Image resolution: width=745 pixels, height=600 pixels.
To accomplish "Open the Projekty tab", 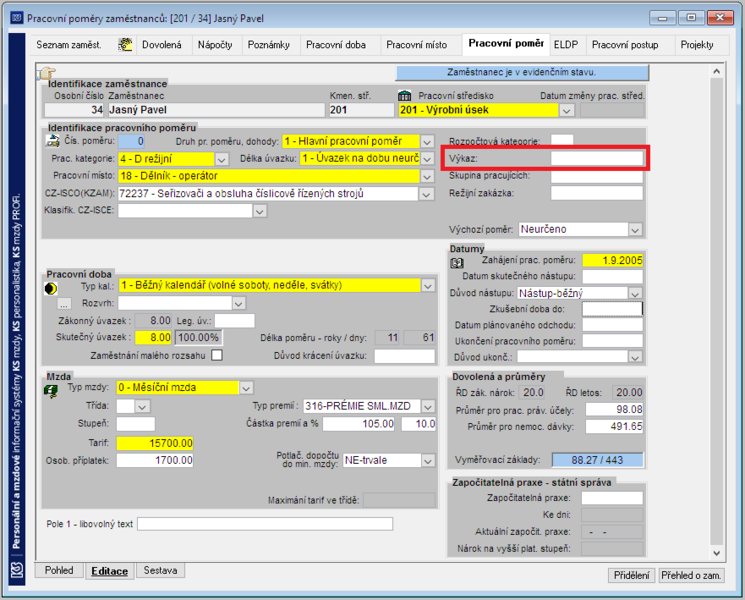I will [x=697, y=45].
